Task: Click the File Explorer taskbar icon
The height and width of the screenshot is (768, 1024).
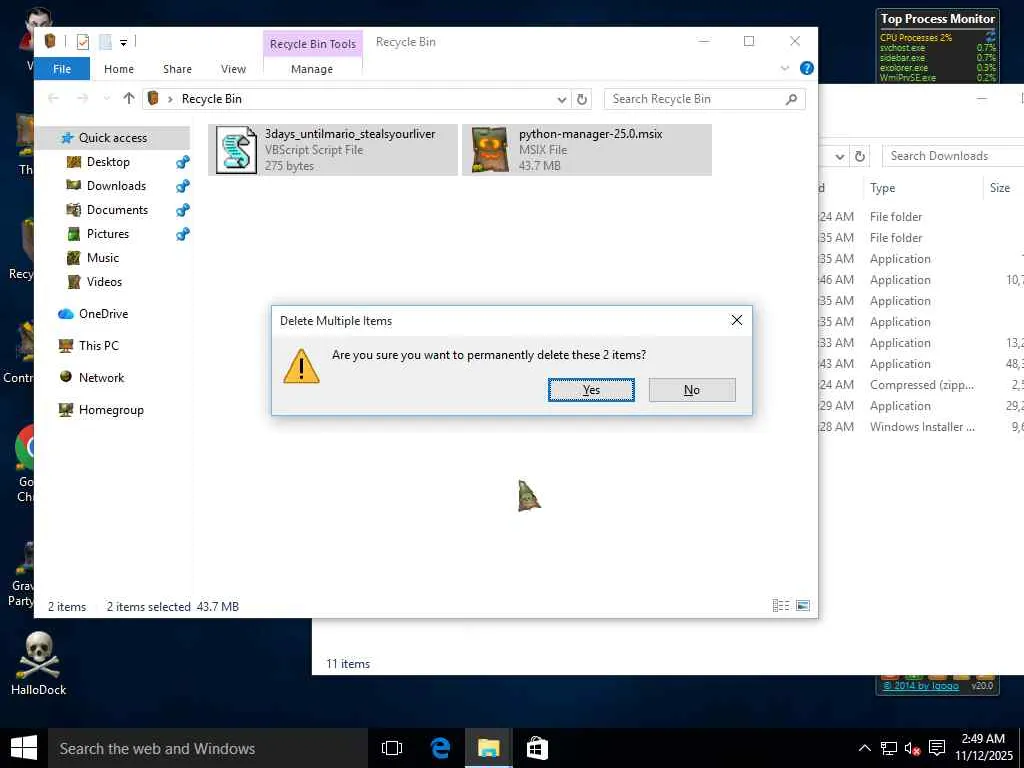Action: click(x=488, y=748)
